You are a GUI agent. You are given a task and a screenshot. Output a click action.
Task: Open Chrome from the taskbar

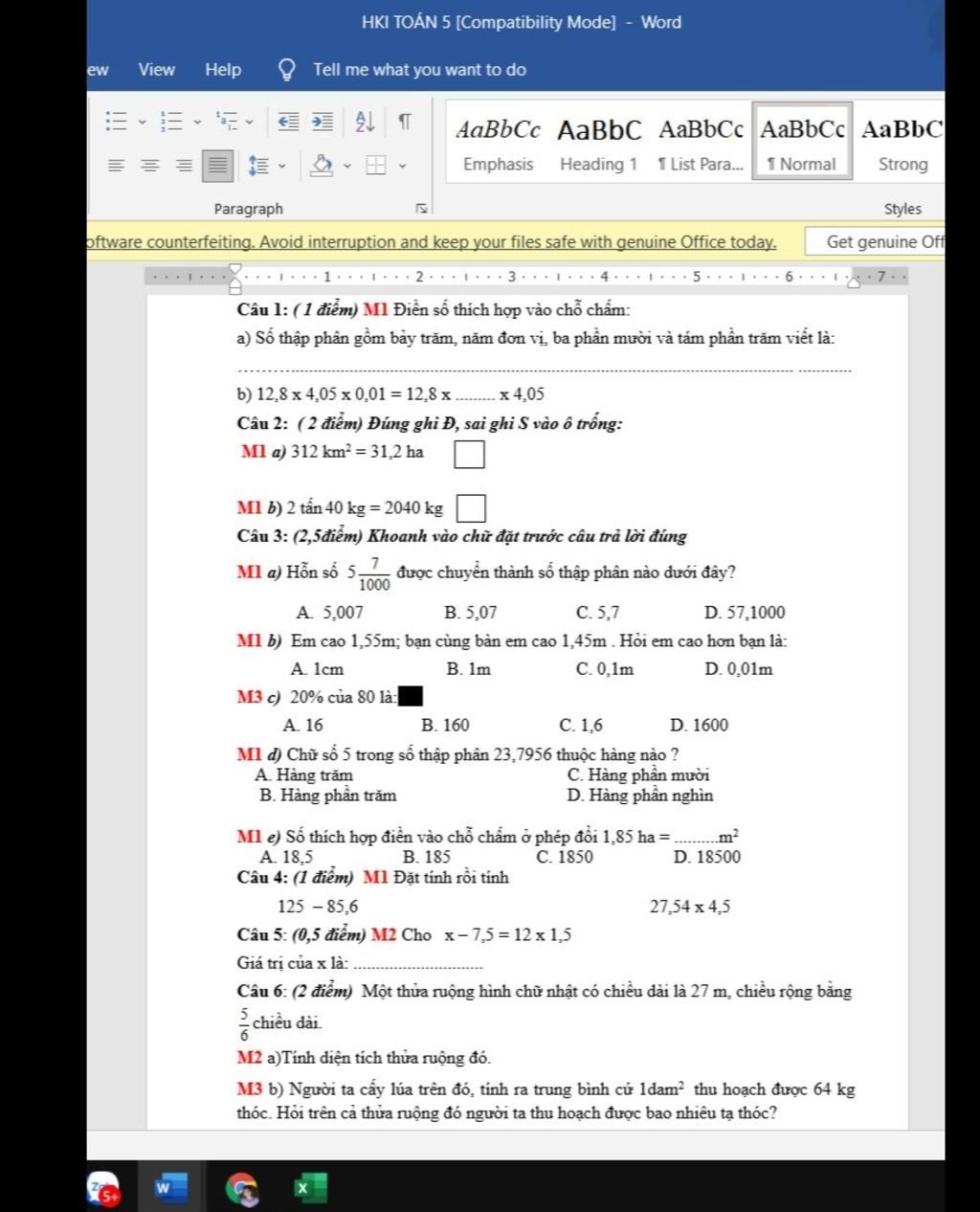(243, 1188)
